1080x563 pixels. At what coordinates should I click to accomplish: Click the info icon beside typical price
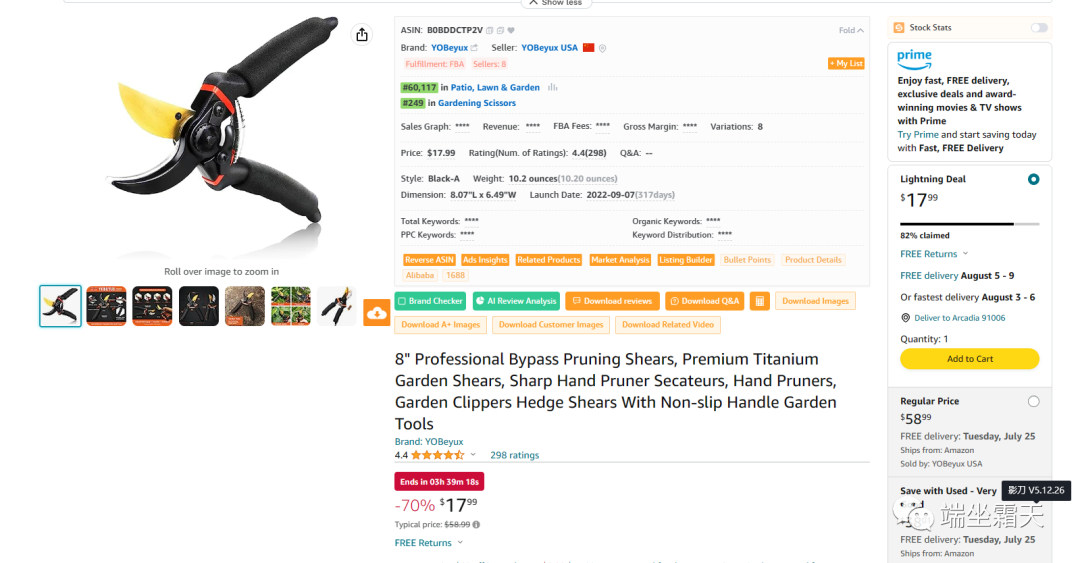(476, 524)
